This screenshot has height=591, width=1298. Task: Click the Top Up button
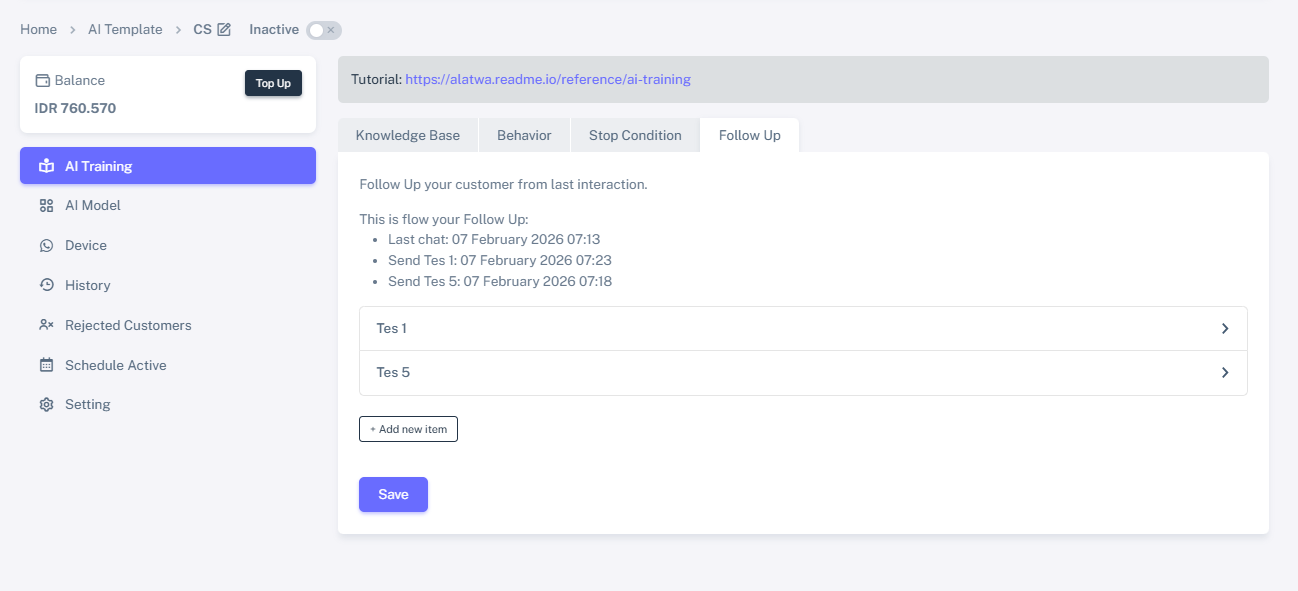click(x=273, y=83)
